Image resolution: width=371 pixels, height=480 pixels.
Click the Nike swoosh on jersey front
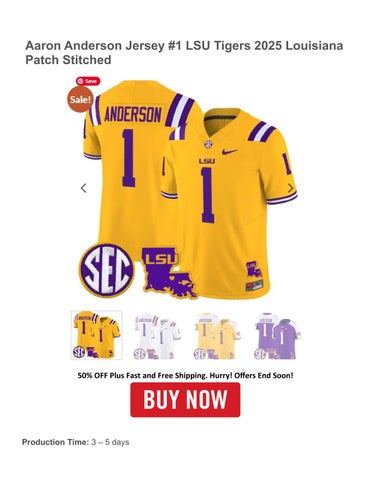tap(229, 152)
